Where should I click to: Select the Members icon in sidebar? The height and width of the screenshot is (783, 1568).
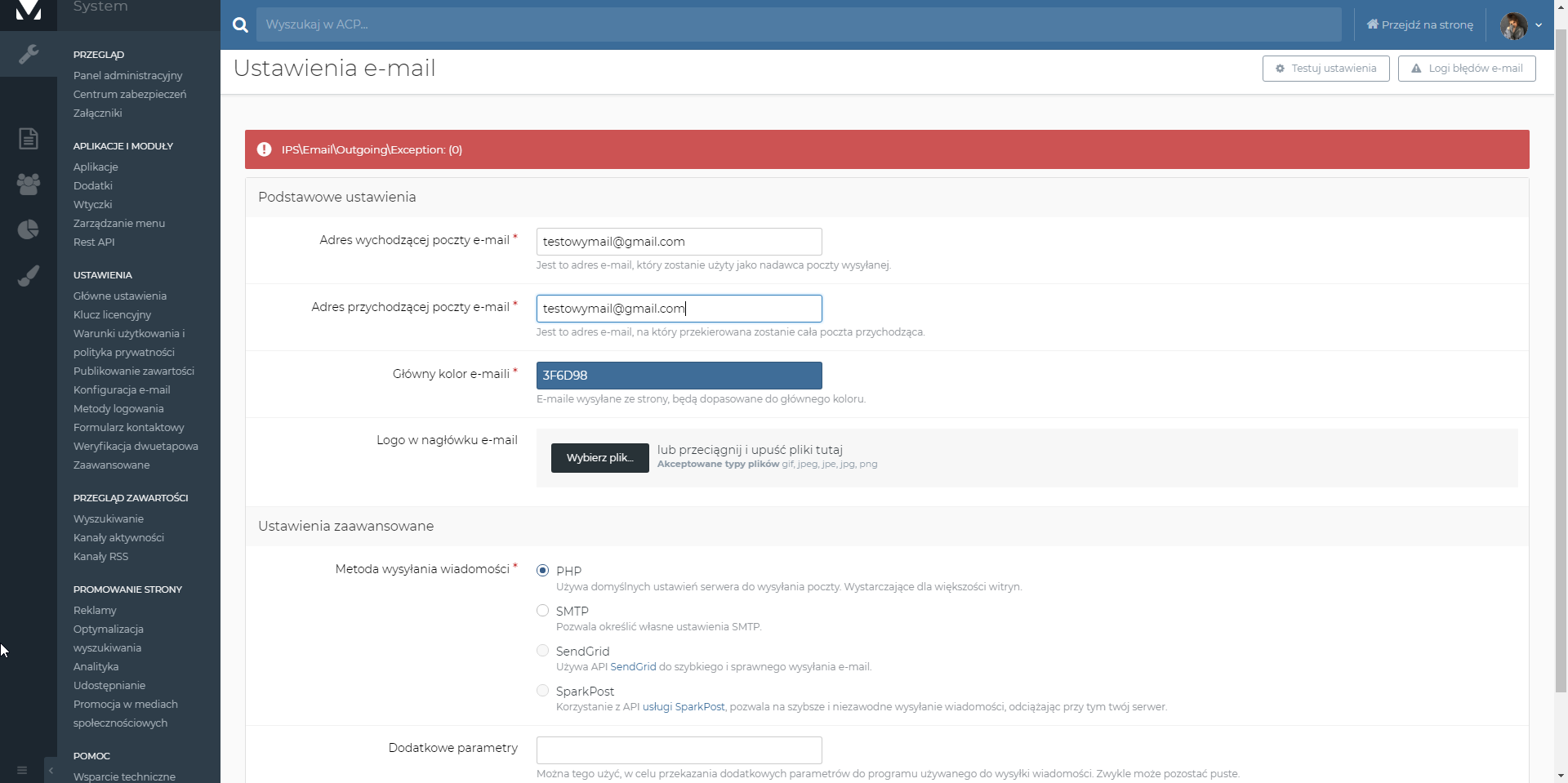(x=29, y=185)
